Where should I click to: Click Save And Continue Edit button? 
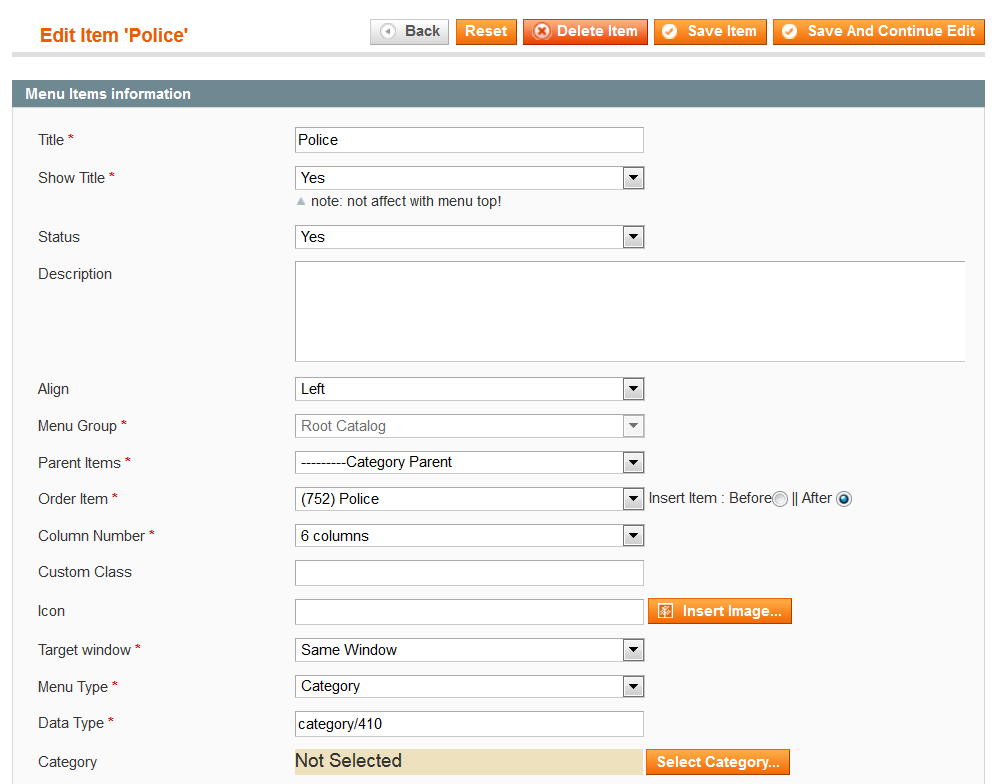(x=878, y=31)
